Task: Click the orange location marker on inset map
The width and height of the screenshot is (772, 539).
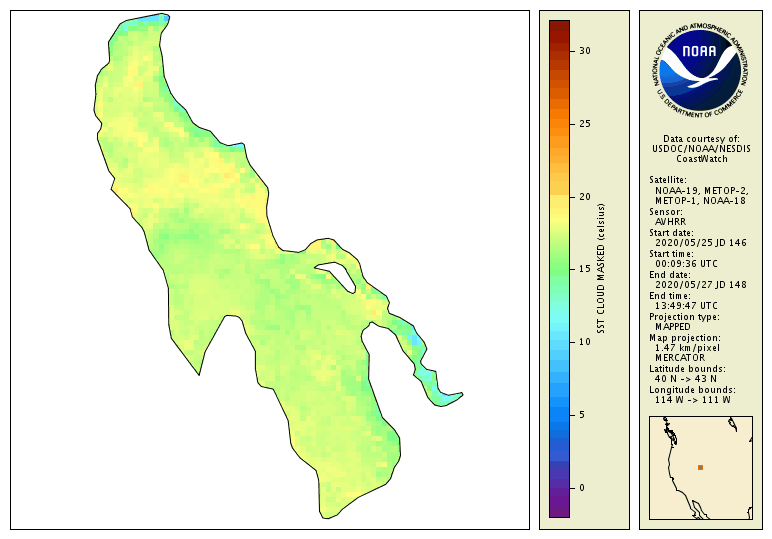Action: click(x=700, y=468)
